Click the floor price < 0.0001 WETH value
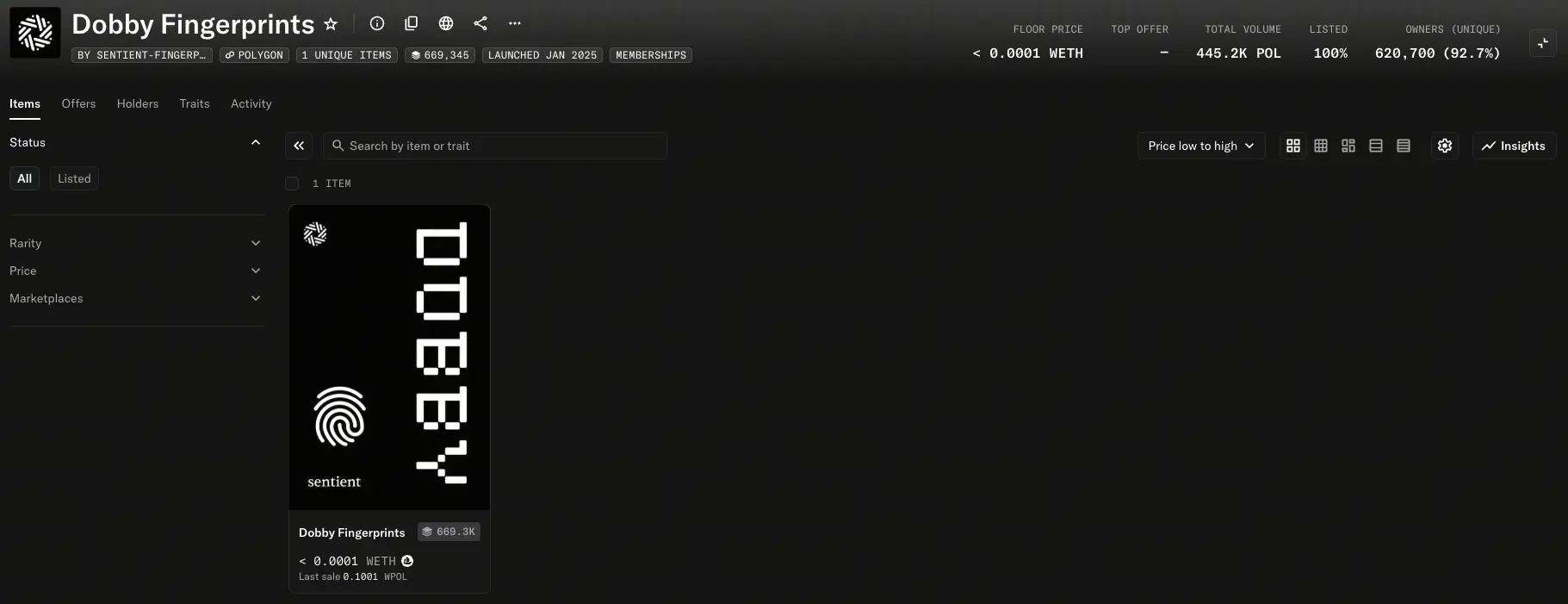The width and height of the screenshot is (1568, 604). point(1027,53)
